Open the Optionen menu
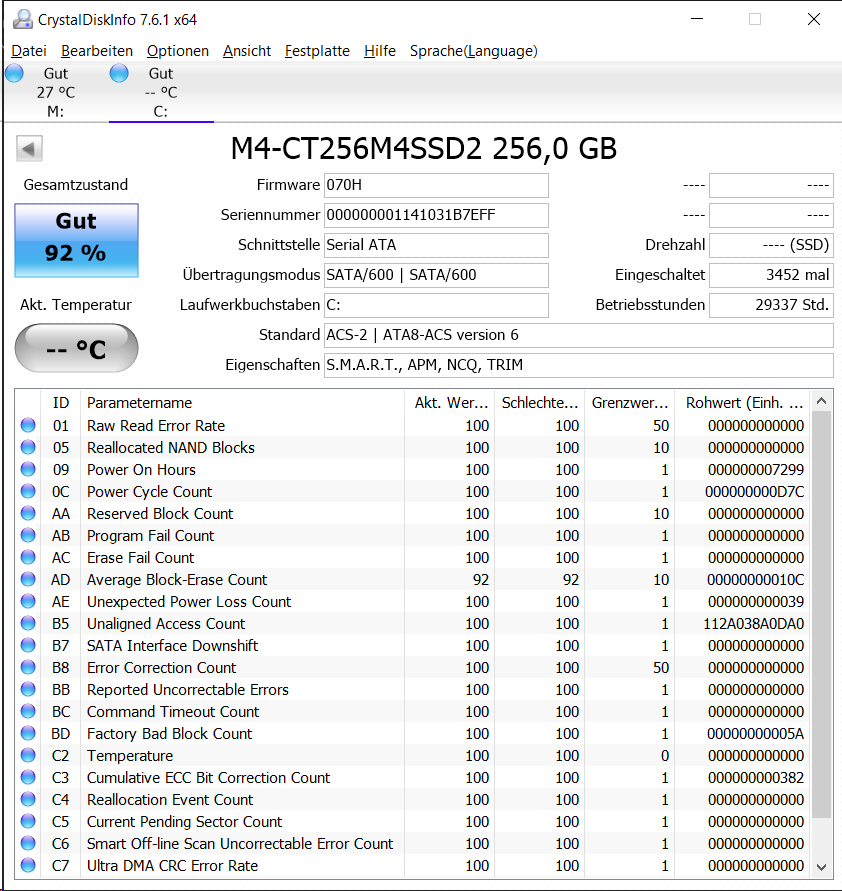Image resolution: width=842 pixels, height=891 pixels. tap(178, 51)
